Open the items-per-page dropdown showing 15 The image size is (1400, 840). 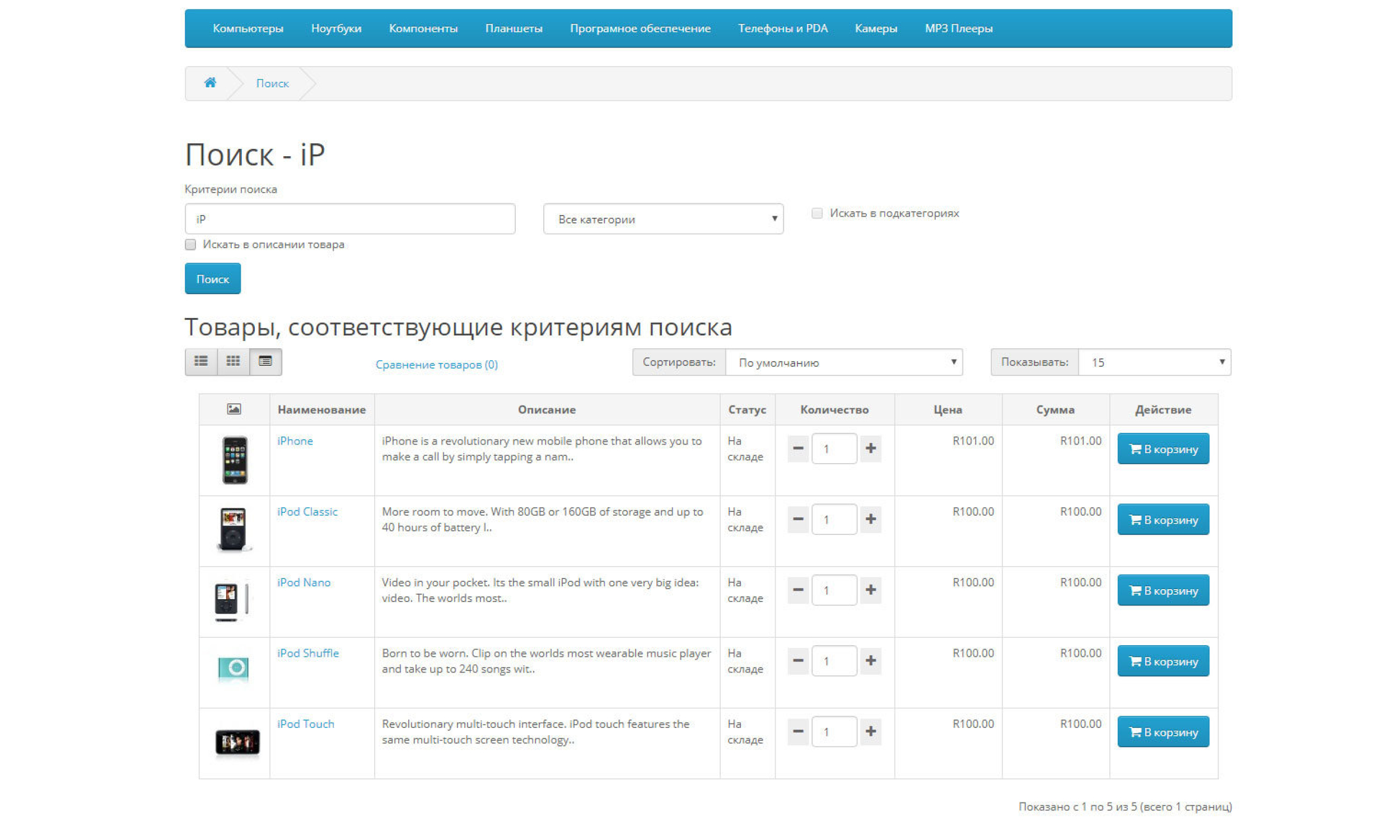[1154, 362]
